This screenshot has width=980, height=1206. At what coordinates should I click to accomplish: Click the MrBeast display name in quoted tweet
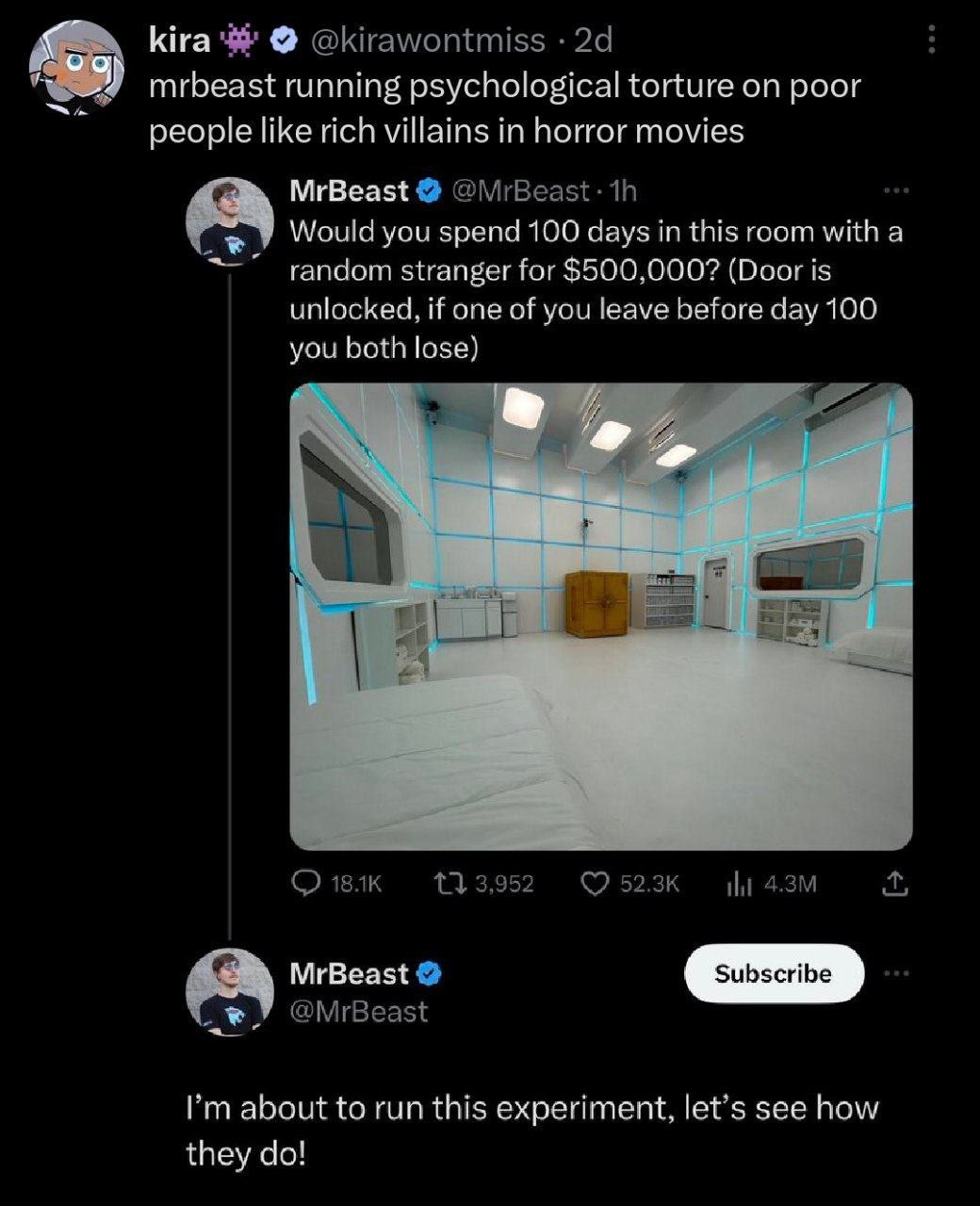click(x=349, y=191)
